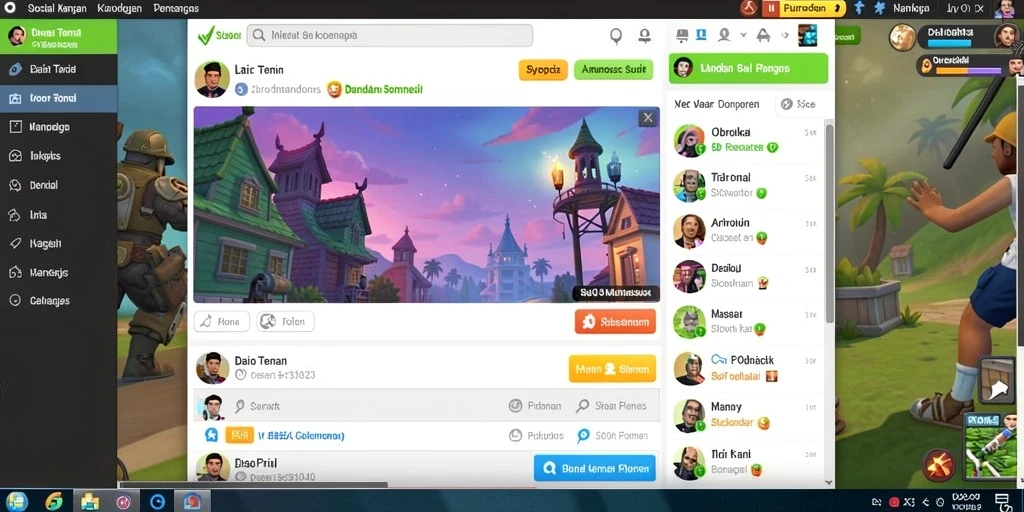Toggle the green Siaer checkmark
Viewport: 1024px width, 512px height.
click(206, 35)
